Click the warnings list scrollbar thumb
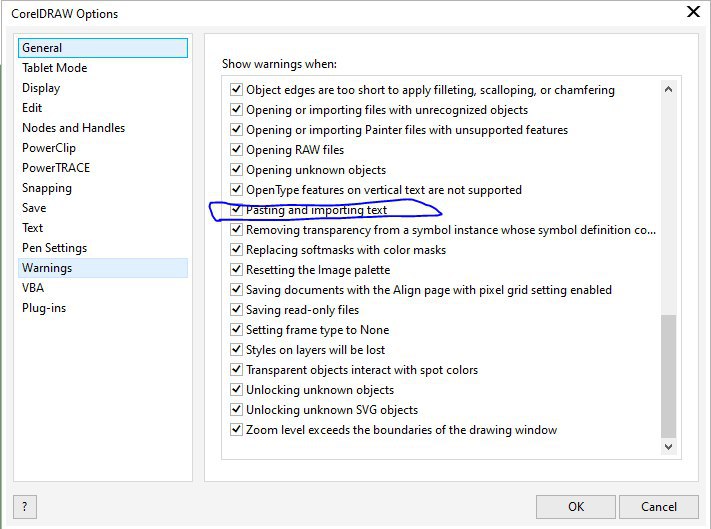 click(x=668, y=376)
